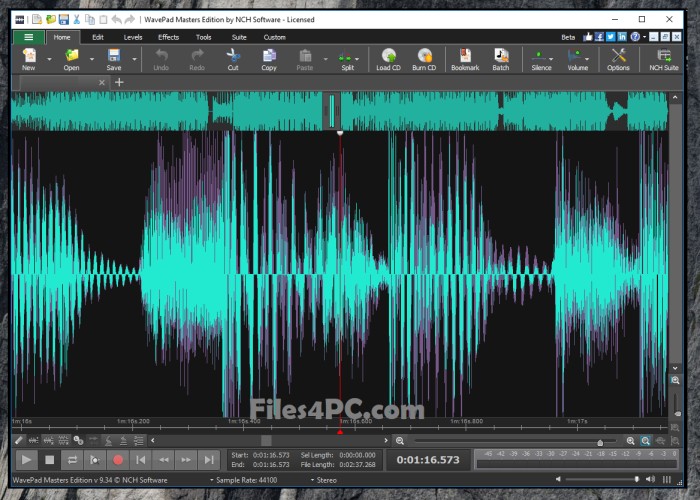This screenshot has width=700, height=500.
Task: Expand the Silence dropdown arrow
Action: (551, 59)
